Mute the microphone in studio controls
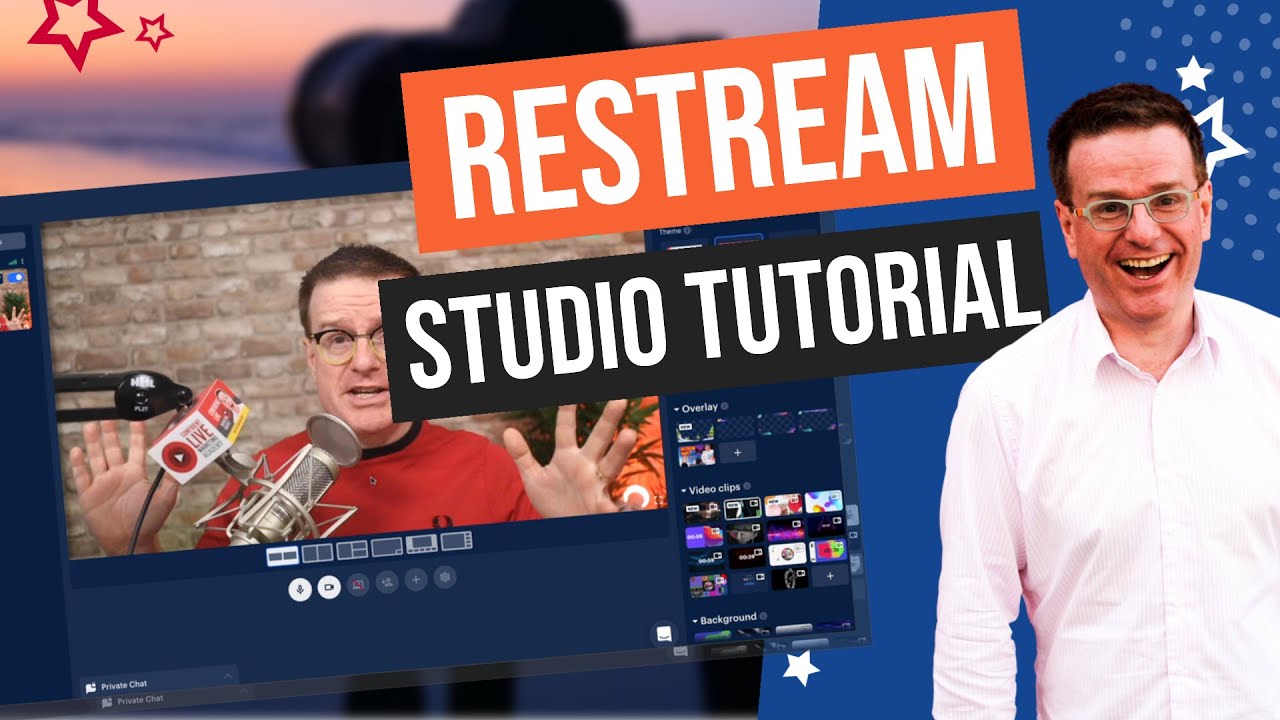The image size is (1280, 720). [x=300, y=590]
